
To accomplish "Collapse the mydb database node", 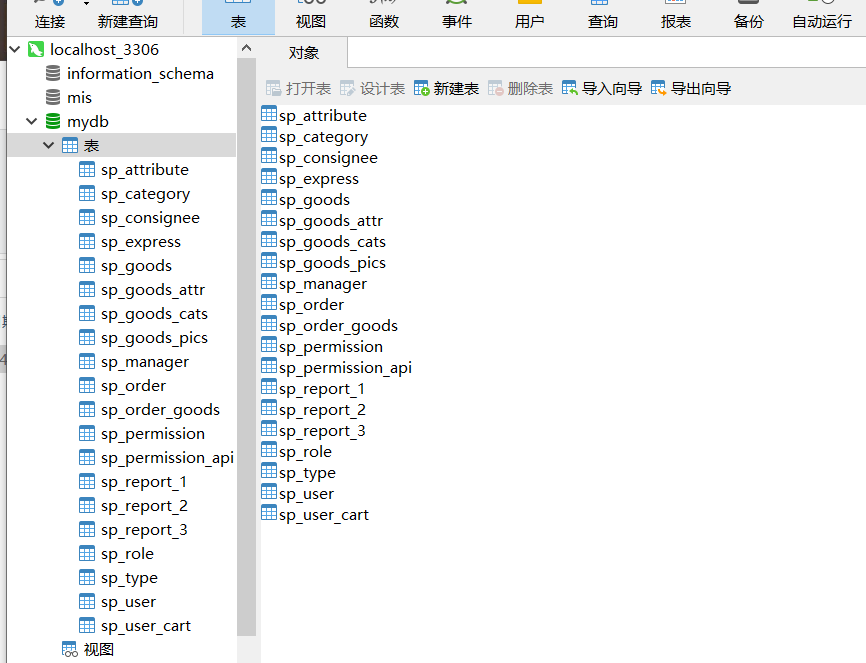I will [x=32, y=122].
